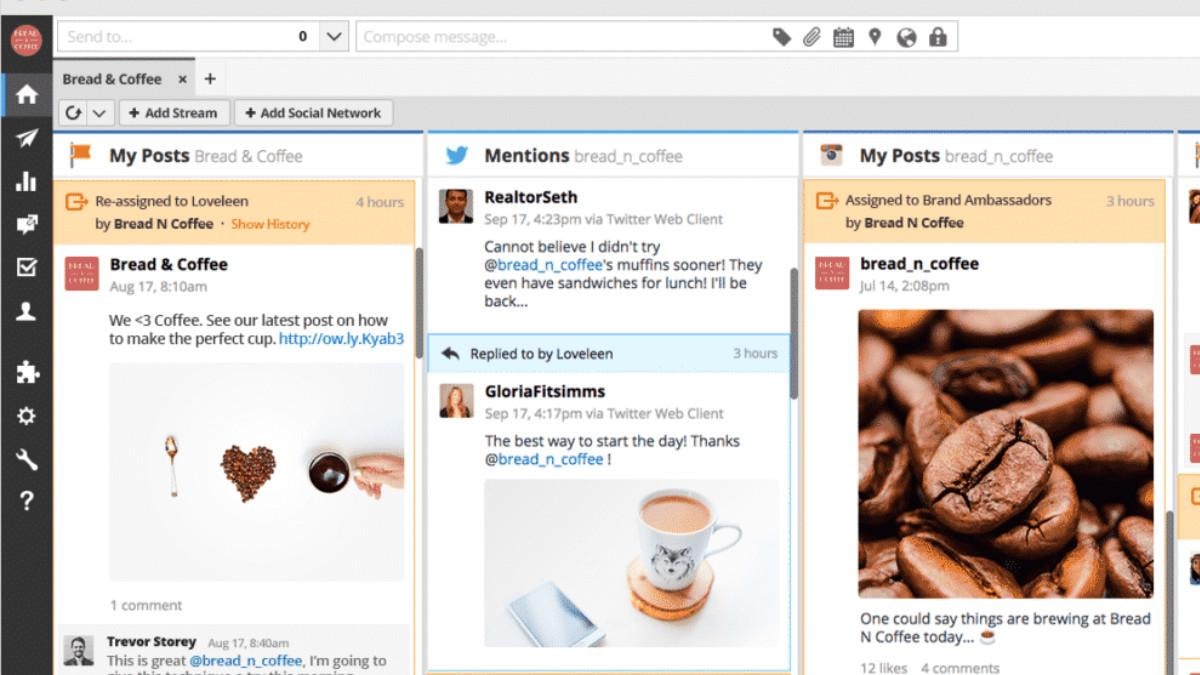
Task: Expand the refresh interval dropdown arrow
Action: 99,113
